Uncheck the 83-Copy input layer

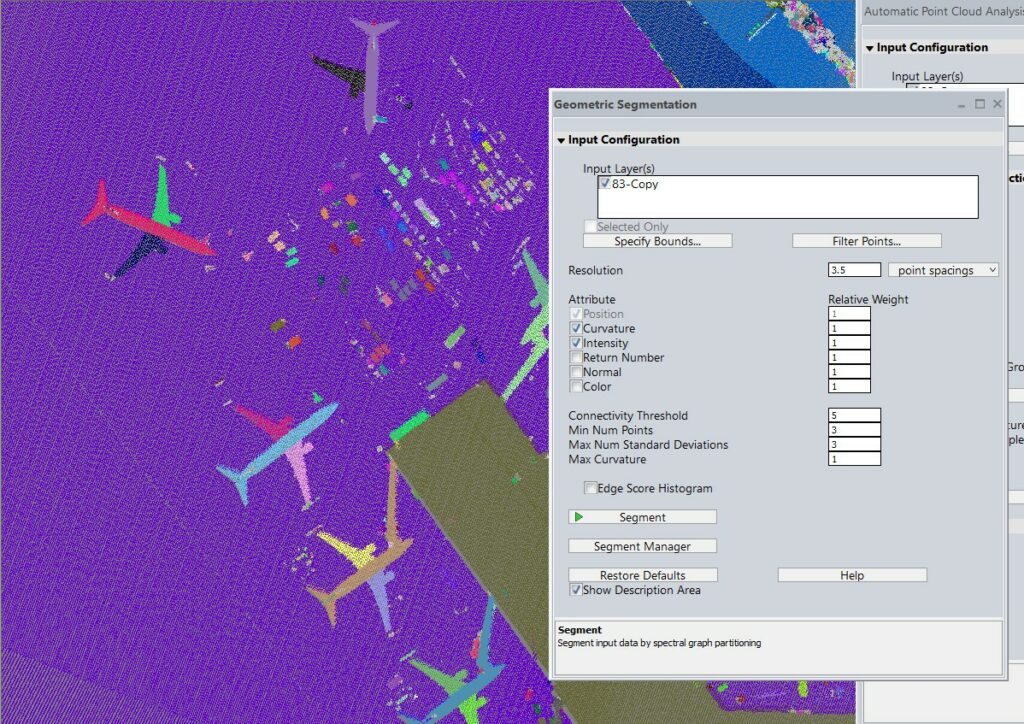click(x=605, y=183)
